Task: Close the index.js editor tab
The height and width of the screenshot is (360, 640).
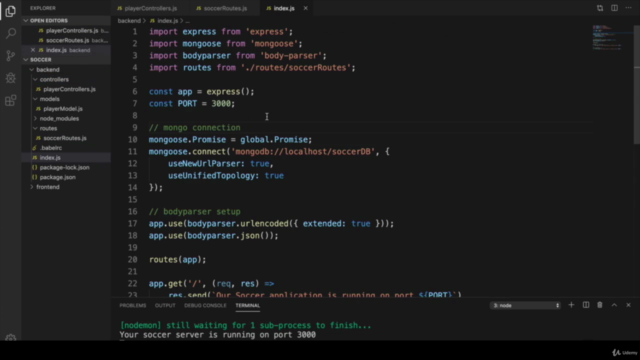Action: coord(305,8)
